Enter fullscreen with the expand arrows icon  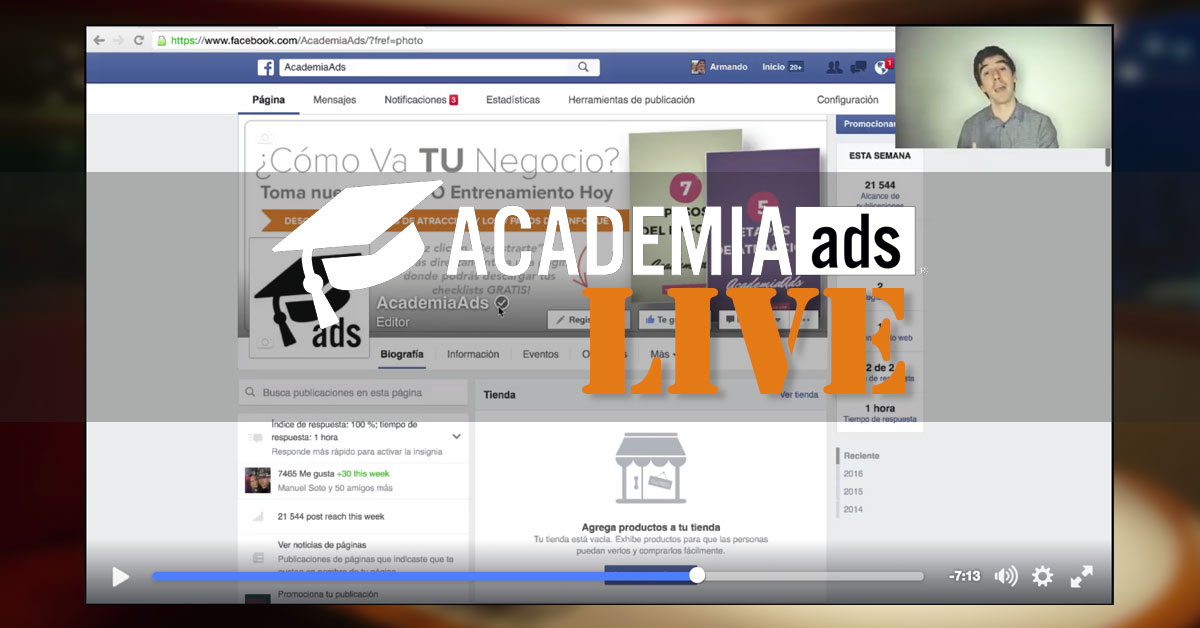pos(1082,576)
